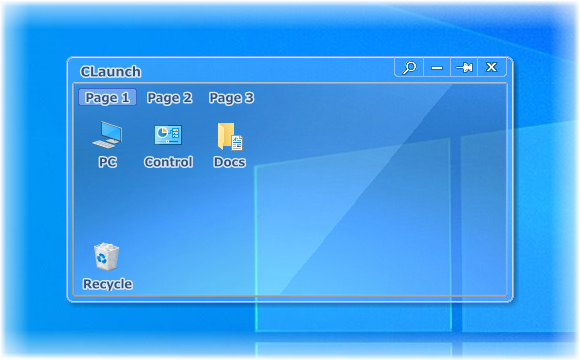The height and width of the screenshot is (360, 580).
Task: Switch to the Page 3 tab
Action: (x=231, y=98)
